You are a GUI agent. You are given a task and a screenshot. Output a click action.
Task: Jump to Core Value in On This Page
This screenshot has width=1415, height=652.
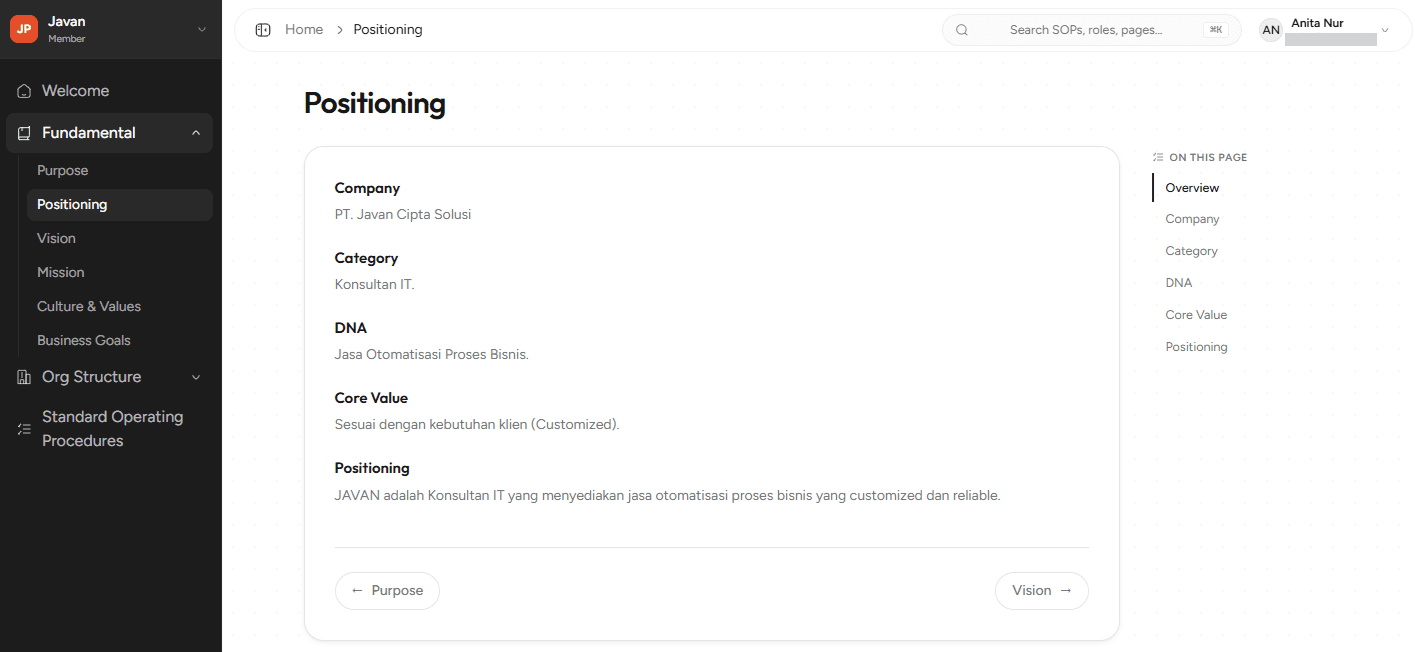pyautogui.click(x=1196, y=315)
